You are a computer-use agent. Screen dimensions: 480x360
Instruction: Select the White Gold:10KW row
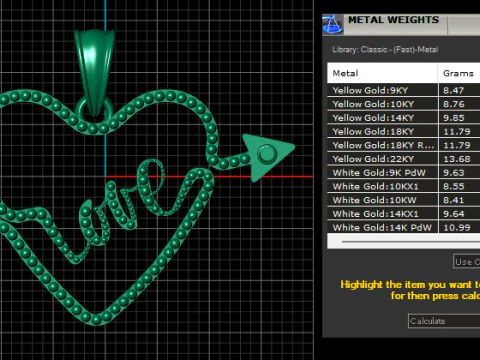coord(404,200)
